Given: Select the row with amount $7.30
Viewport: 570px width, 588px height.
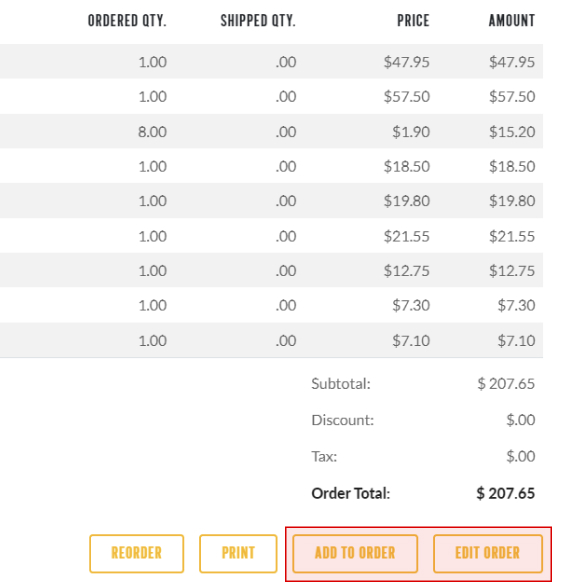Looking at the screenshot, I should (x=272, y=305).
